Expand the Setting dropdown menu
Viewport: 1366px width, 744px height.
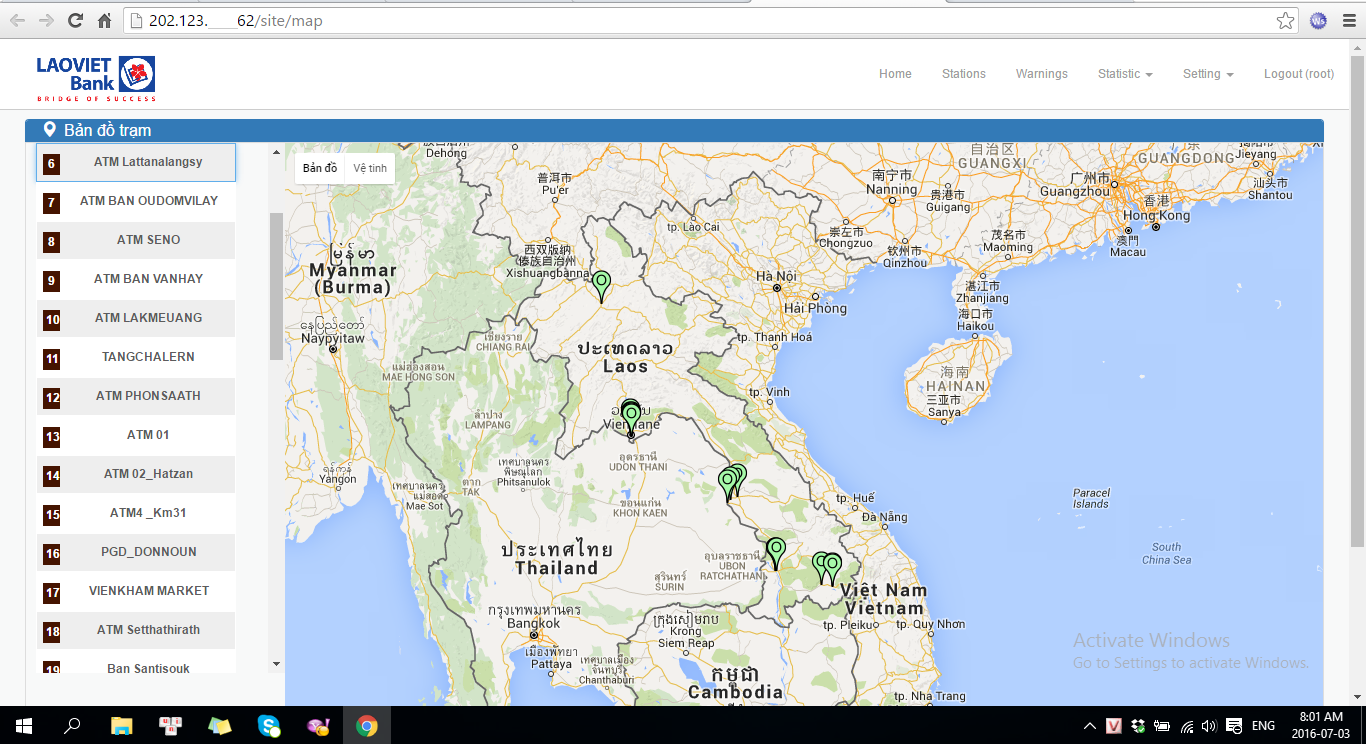pos(1207,74)
